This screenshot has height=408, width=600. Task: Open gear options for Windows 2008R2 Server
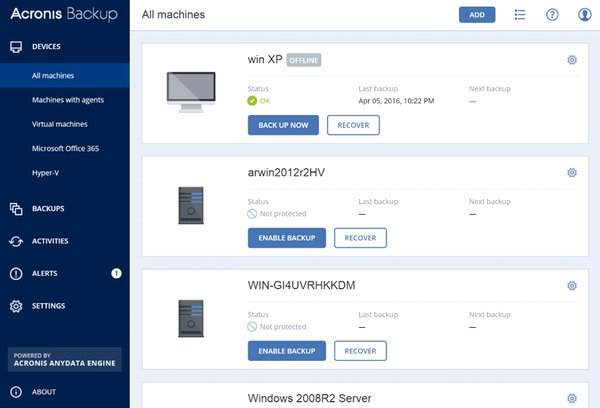coord(572,398)
